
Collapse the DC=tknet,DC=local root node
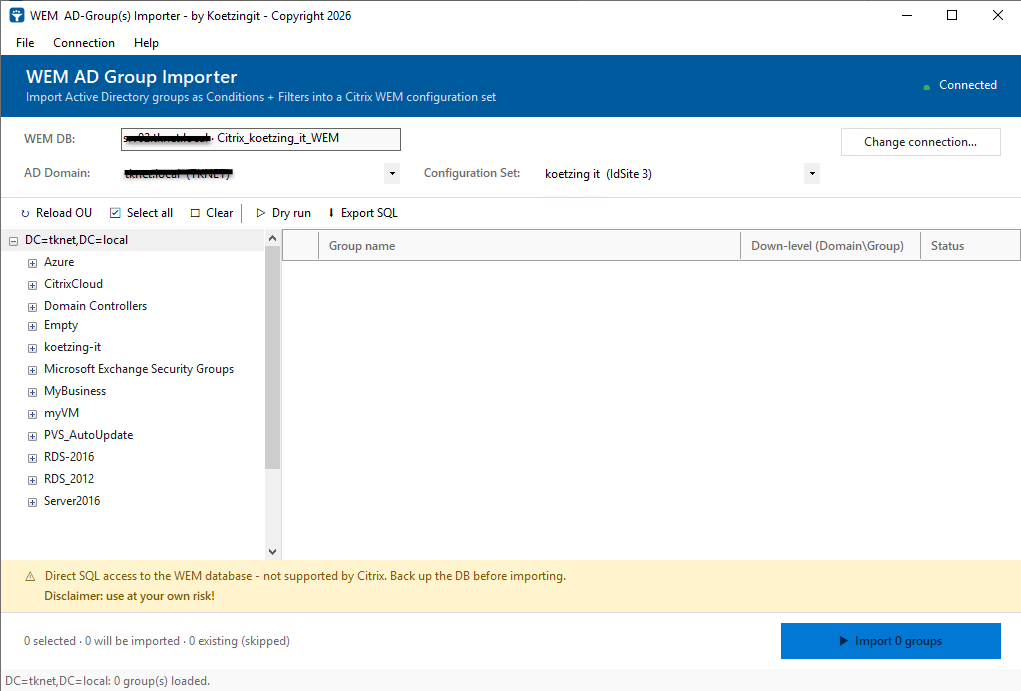click(x=13, y=241)
